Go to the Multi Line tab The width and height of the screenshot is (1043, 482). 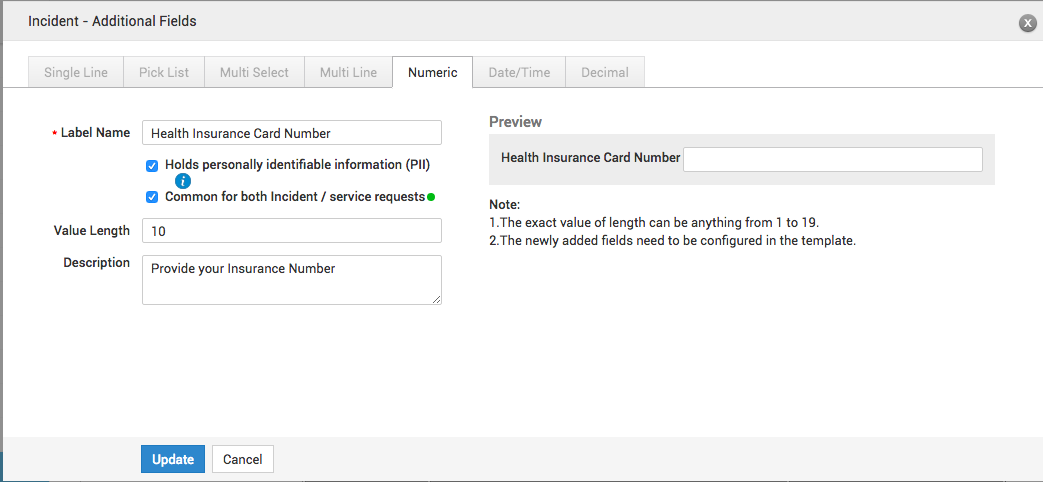click(x=348, y=72)
